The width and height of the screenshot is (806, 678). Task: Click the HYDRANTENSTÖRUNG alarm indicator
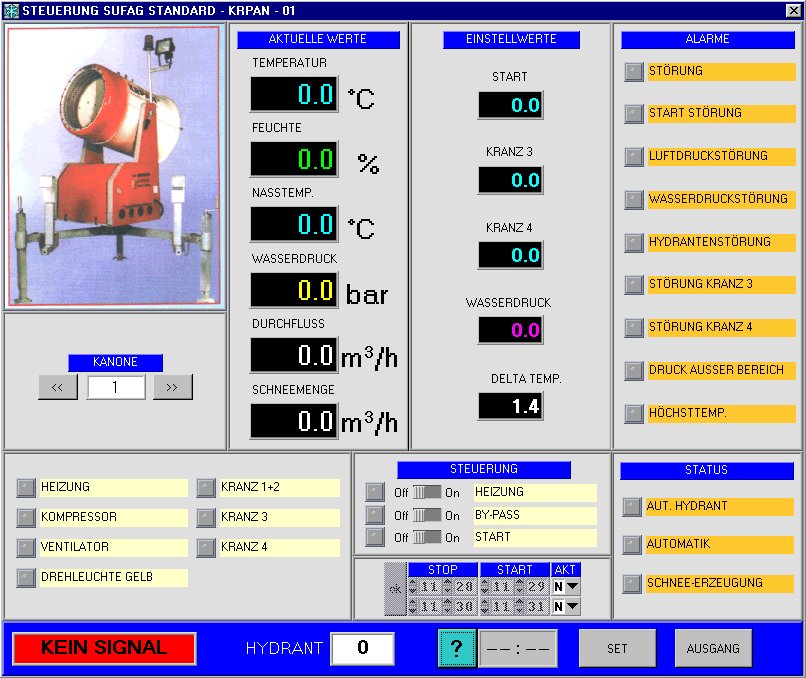[x=633, y=242]
